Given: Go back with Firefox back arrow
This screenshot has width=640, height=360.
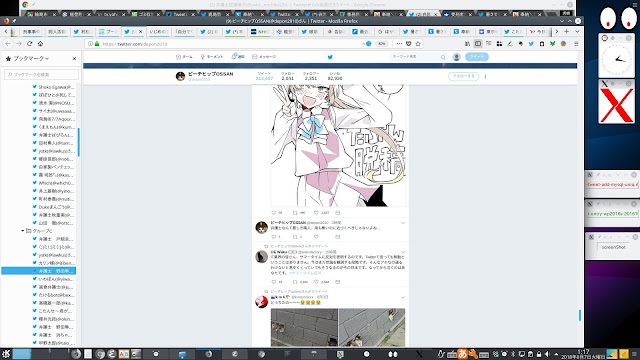Looking at the screenshot, I should coord(8,44).
